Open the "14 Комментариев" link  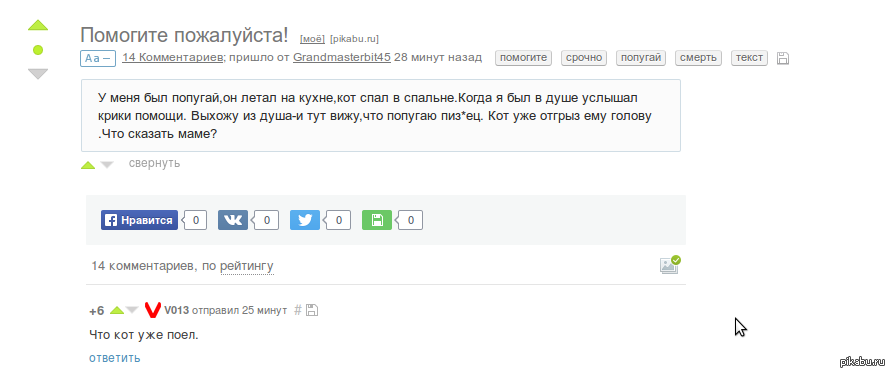pyautogui.click(x=172, y=57)
